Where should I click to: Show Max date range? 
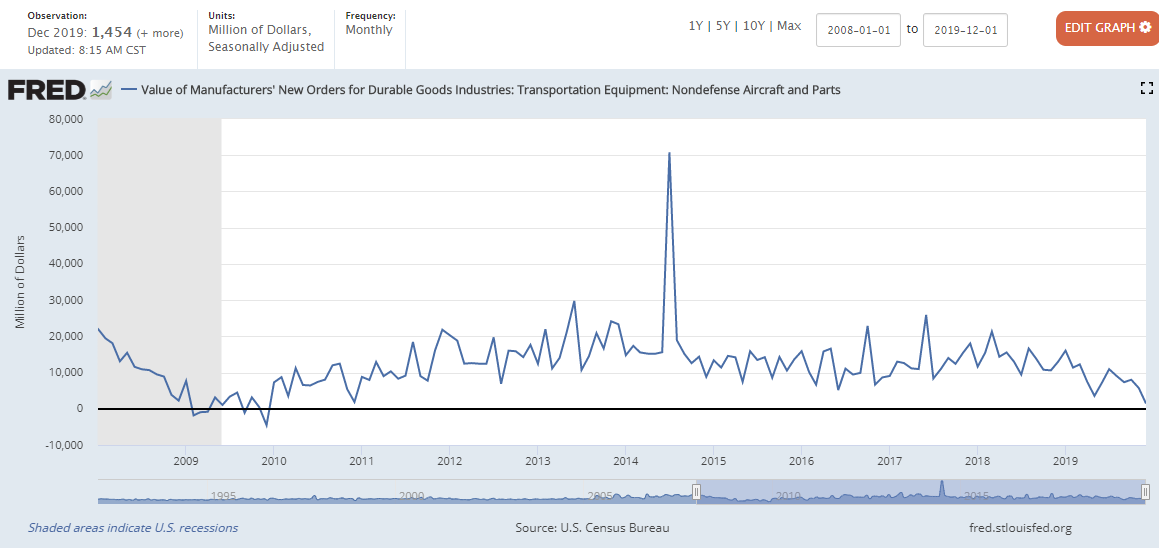point(789,26)
